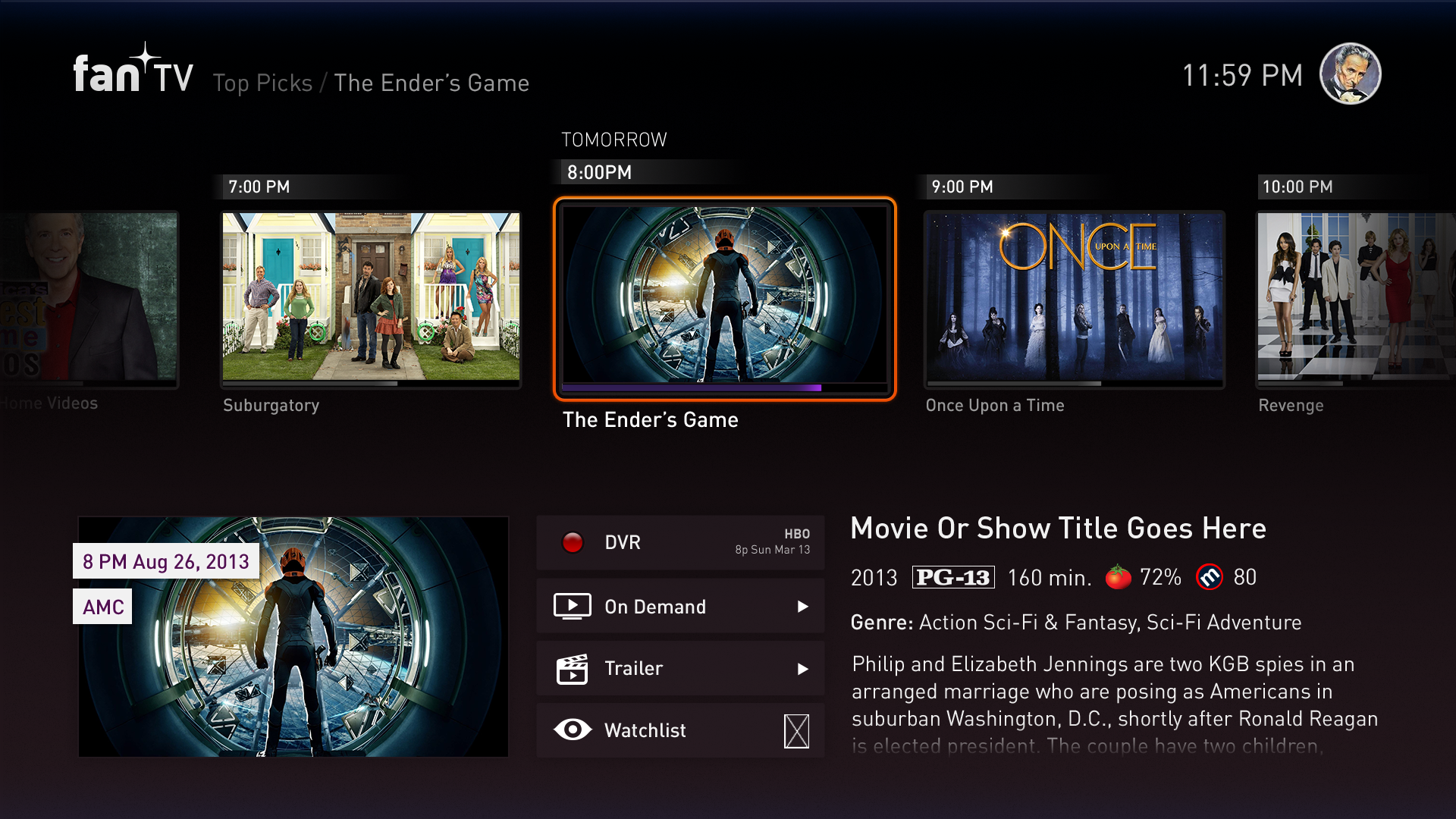Click the purple progress bar under Ender's Game
The image size is (1456, 819).
(692, 388)
